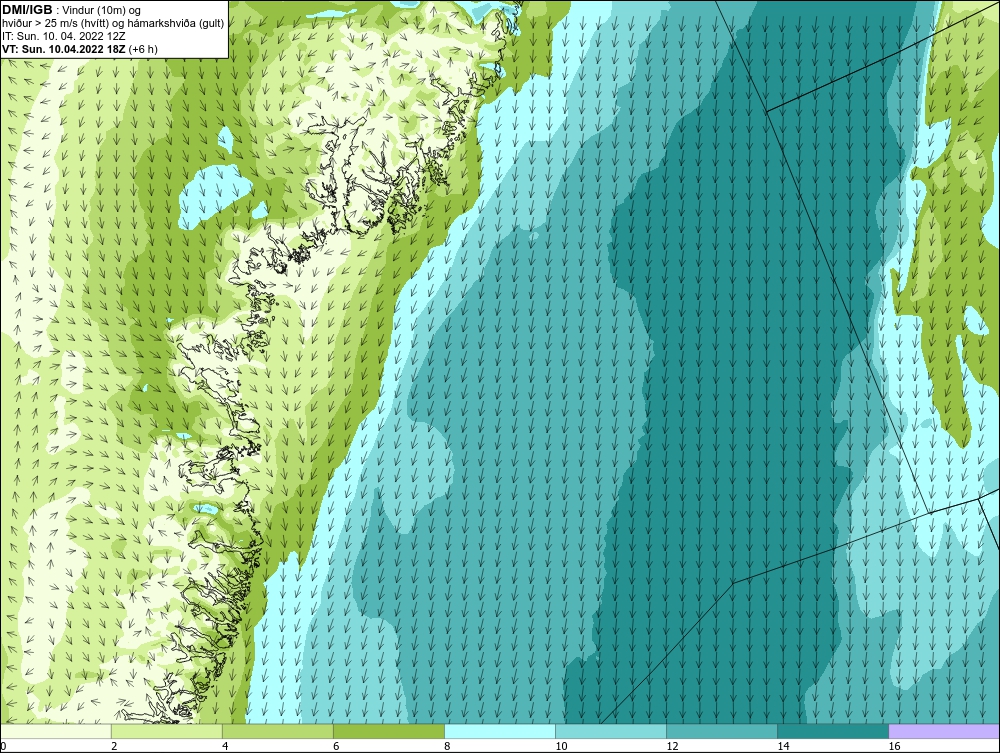Click the legend label '6'

pos(336,746)
